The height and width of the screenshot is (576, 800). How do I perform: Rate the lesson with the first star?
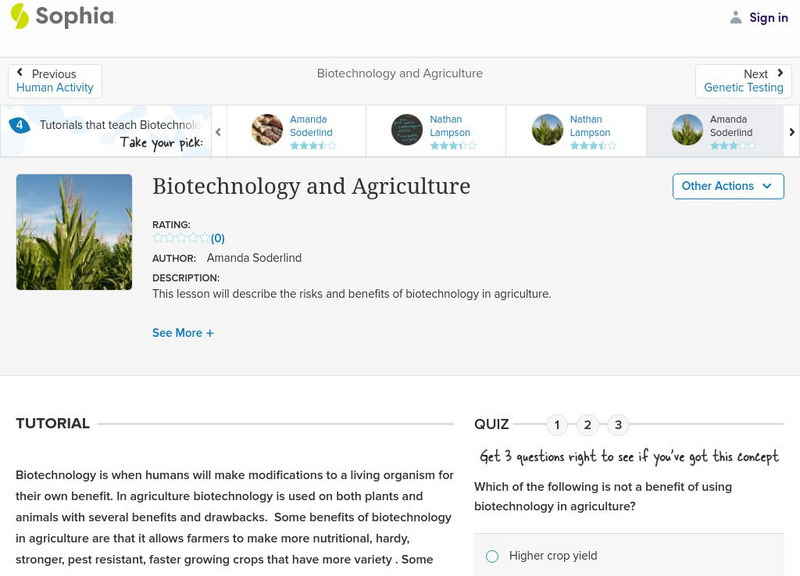pos(156,240)
